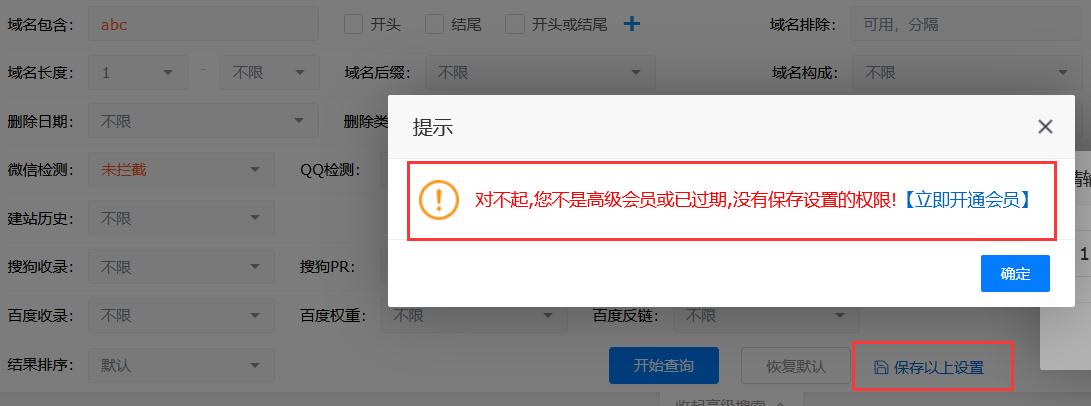Open the 域名长度 minimum dropdown showing 1
Screen dimensions: 1091x406
138,72
